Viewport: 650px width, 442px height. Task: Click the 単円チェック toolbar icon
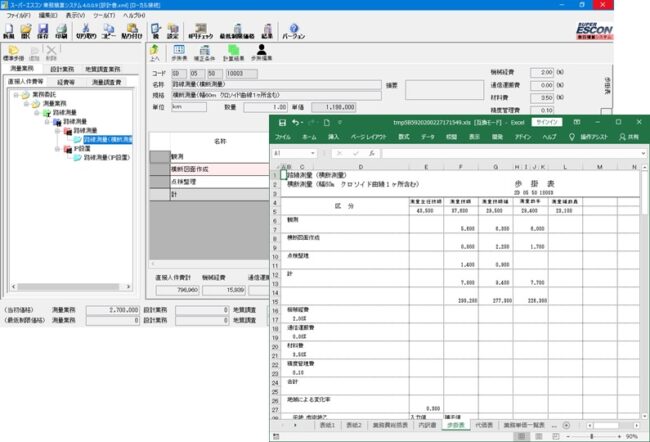coord(201,31)
